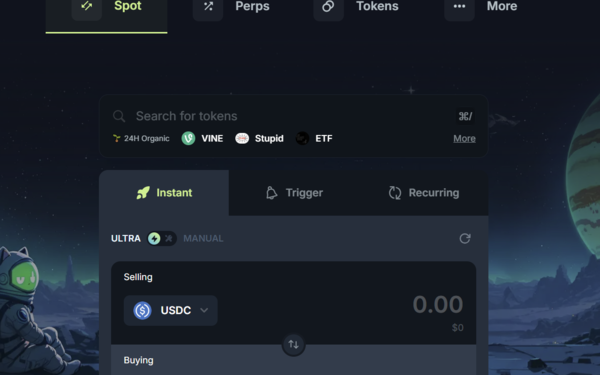Screen dimensions: 600x375
Task: Open the USDC selling token dropdown
Action: point(171,310)
